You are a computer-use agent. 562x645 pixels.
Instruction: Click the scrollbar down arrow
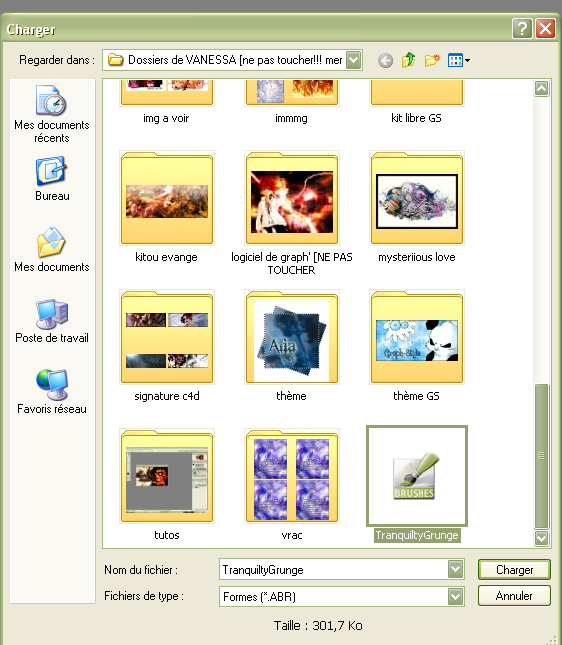(541, 538)
